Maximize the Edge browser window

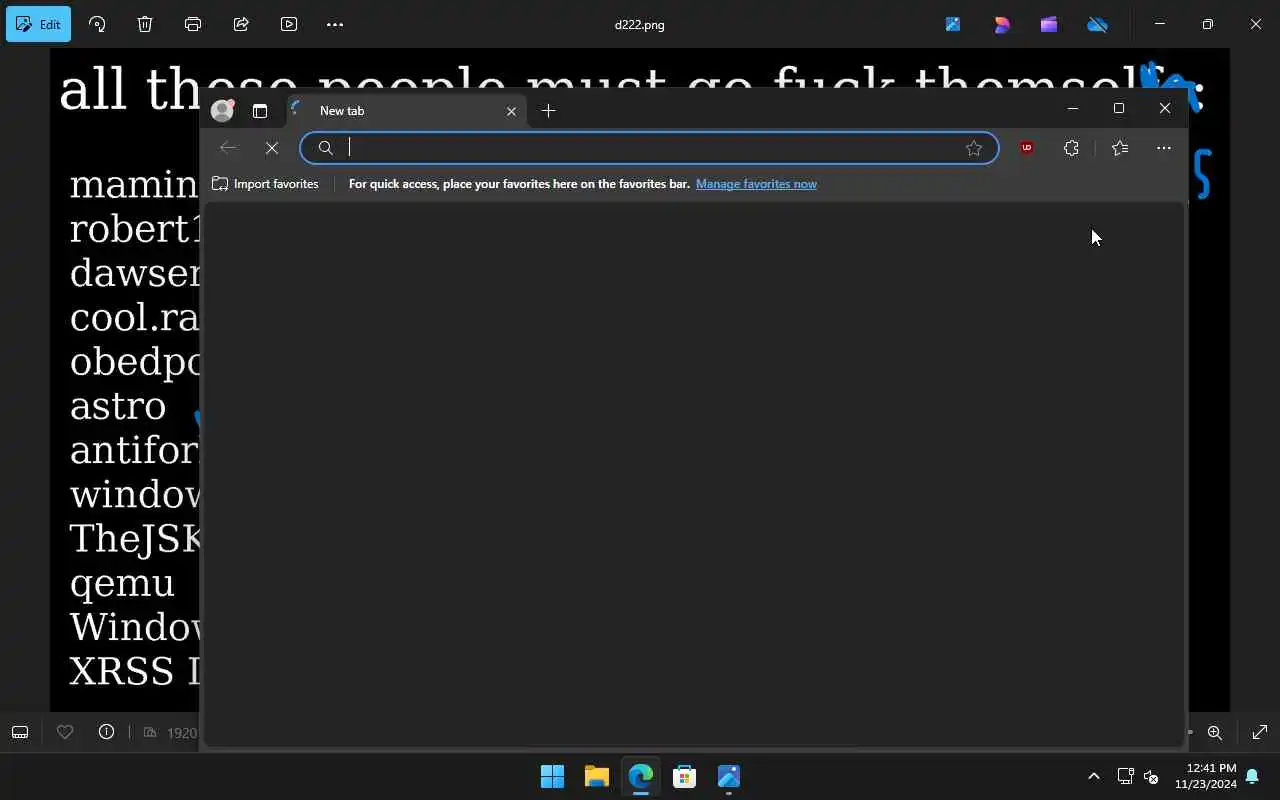pyautogui.click(x=1119, y=108)
